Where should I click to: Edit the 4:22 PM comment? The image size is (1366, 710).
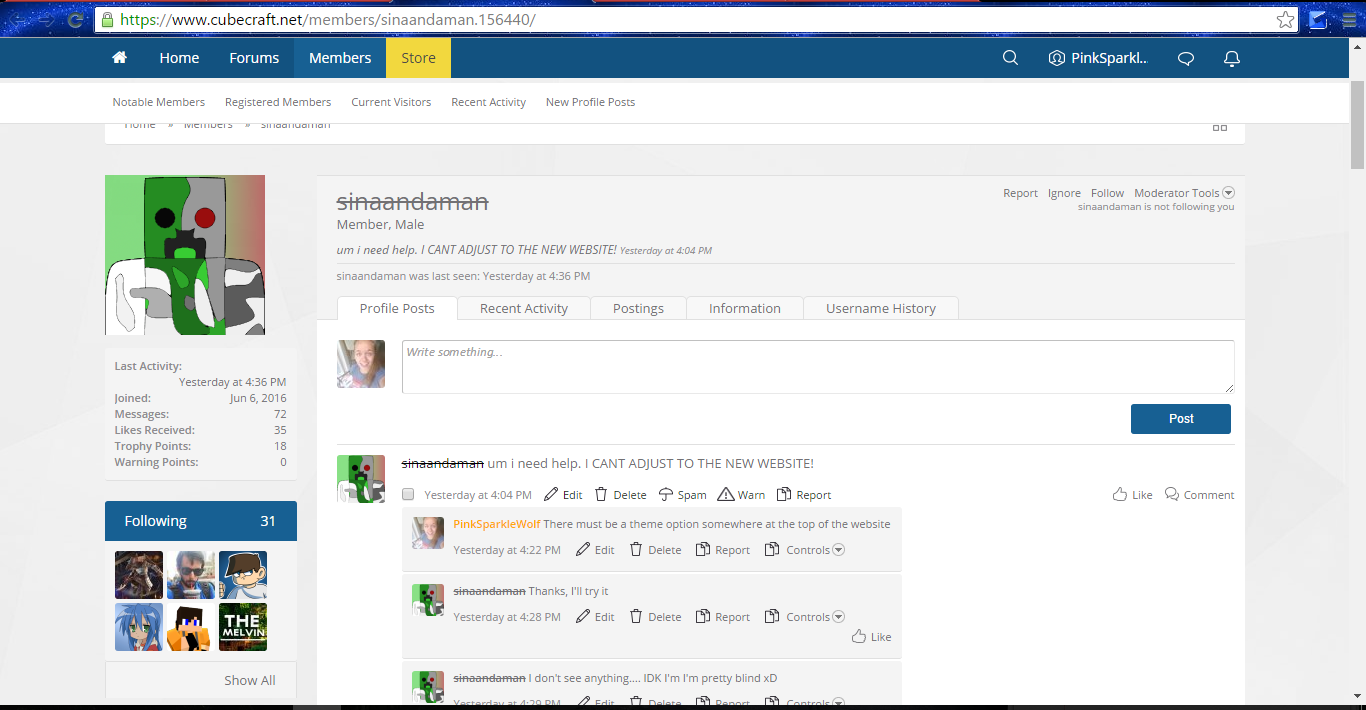[x=595, y=550]
